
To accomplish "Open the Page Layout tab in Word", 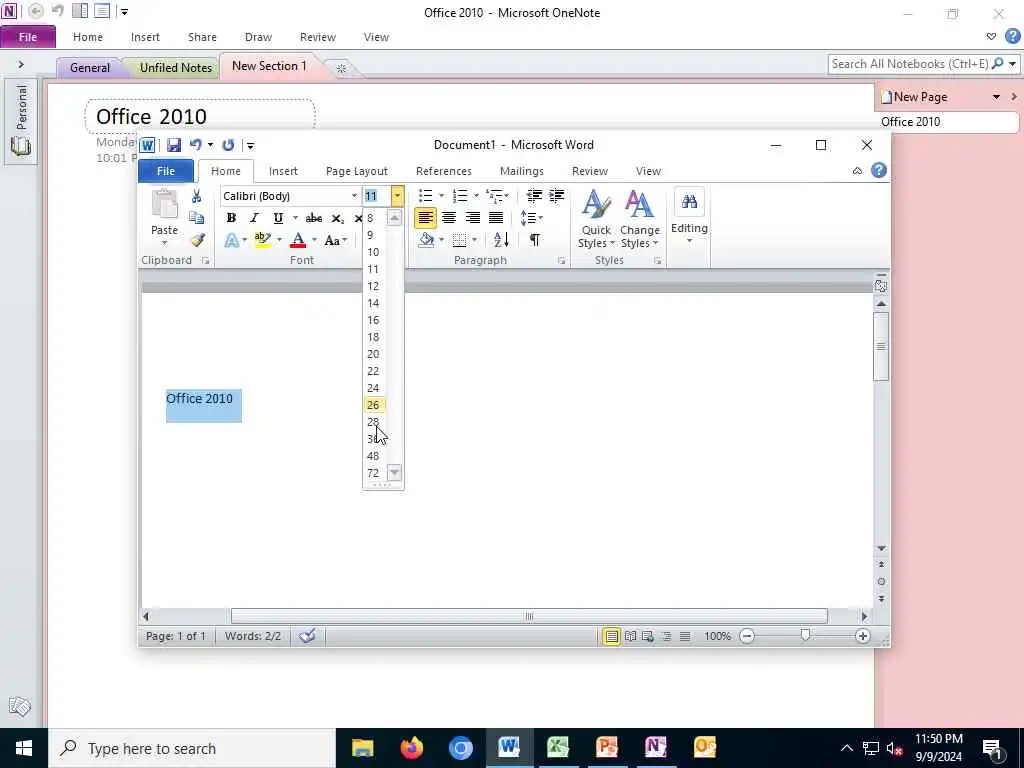I will point(357,171).
